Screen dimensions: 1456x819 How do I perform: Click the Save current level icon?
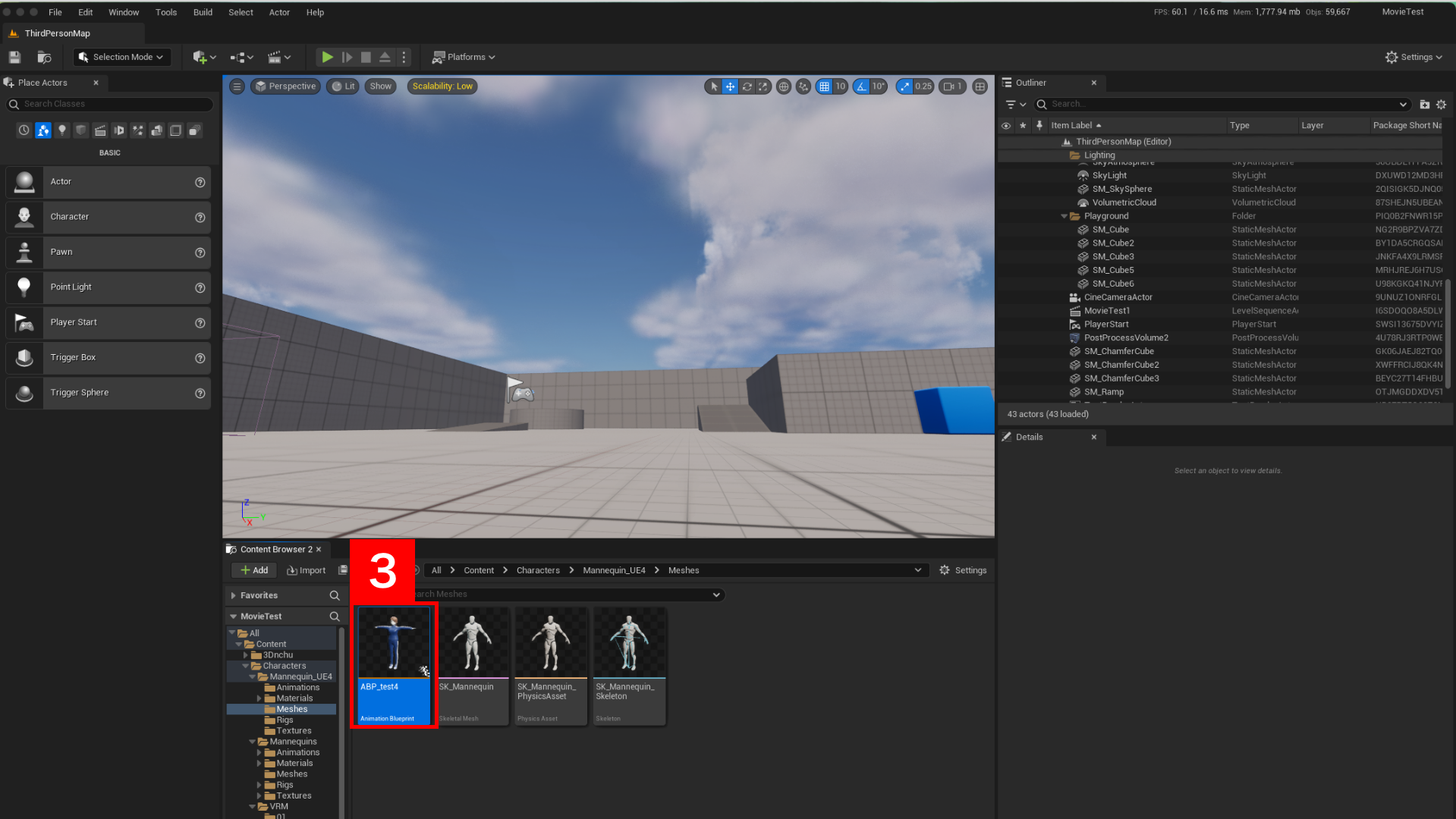point(13,57)
